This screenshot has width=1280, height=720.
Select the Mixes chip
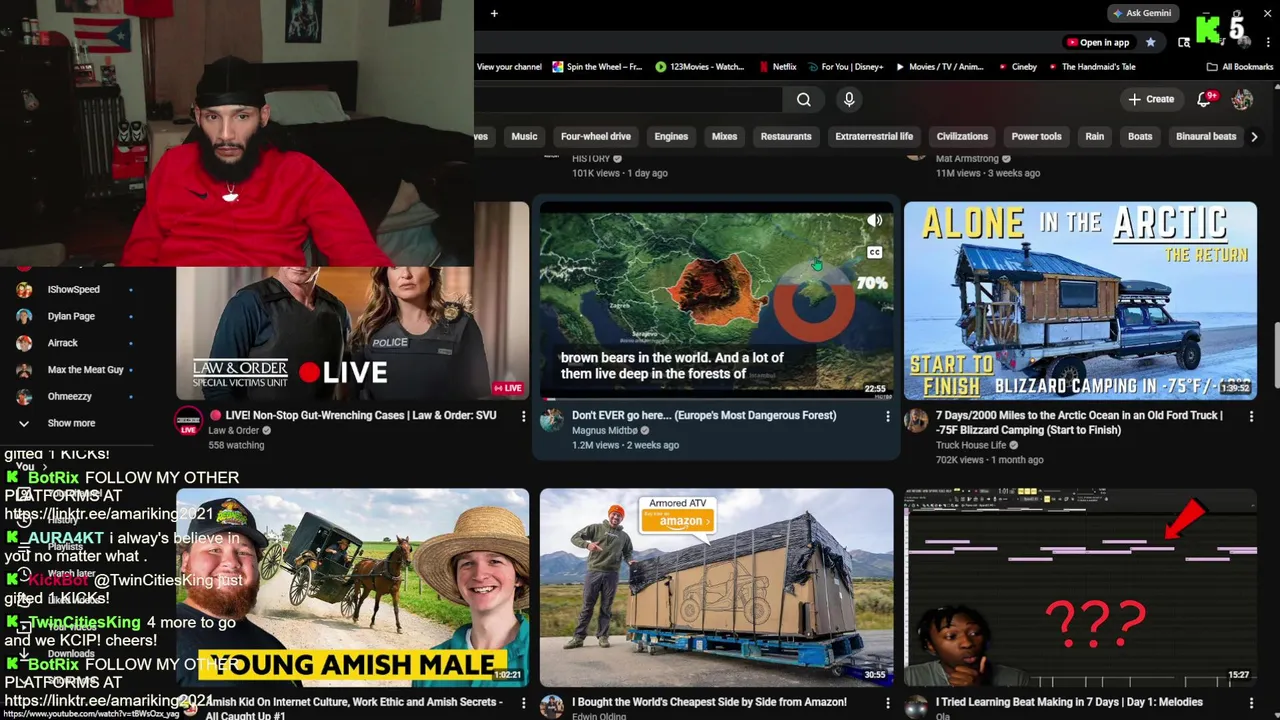724,136
